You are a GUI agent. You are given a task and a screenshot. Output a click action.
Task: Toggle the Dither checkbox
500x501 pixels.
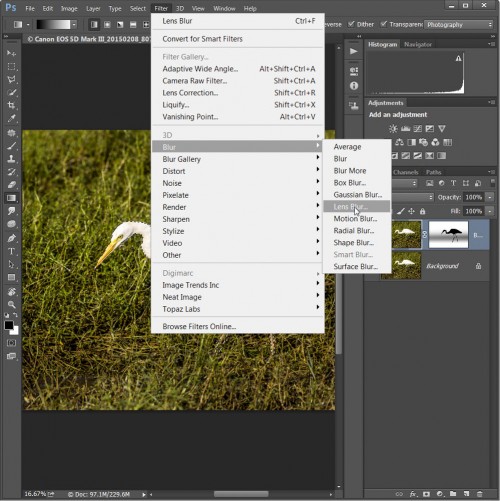pos(351,24)
